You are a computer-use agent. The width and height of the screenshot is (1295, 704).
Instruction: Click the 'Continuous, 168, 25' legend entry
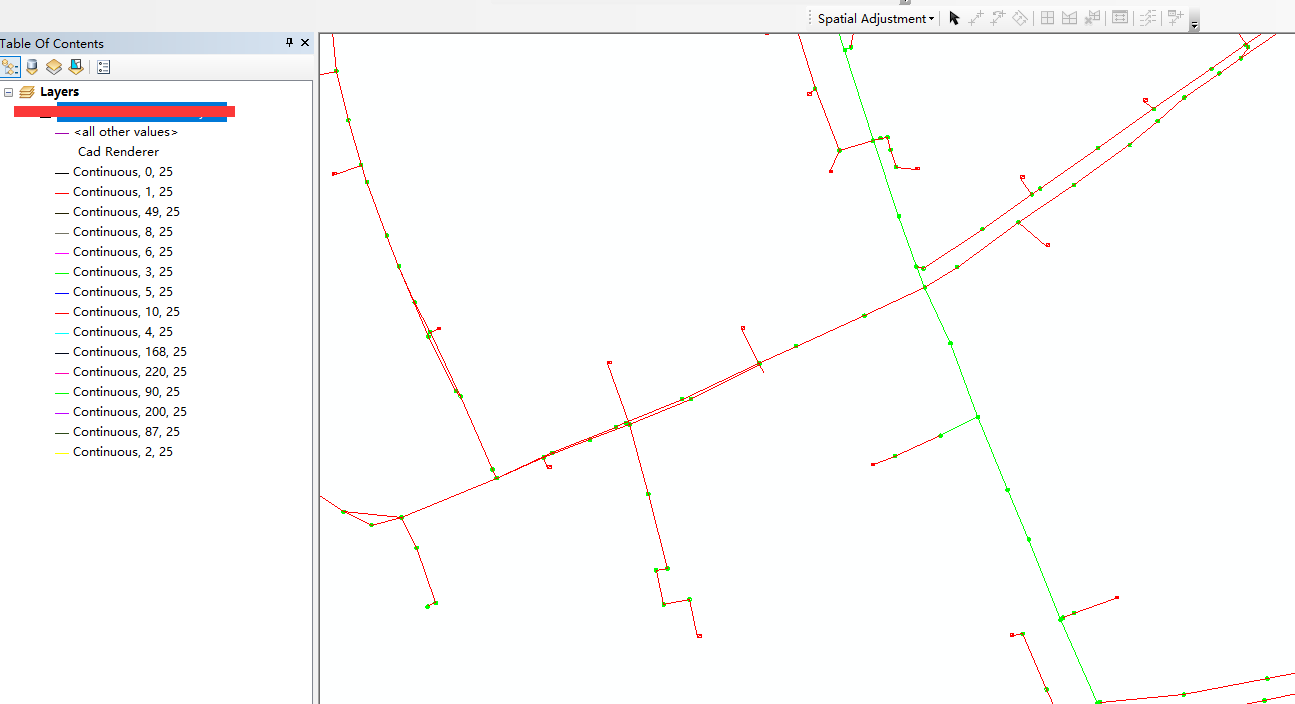[x=130, y=352]
